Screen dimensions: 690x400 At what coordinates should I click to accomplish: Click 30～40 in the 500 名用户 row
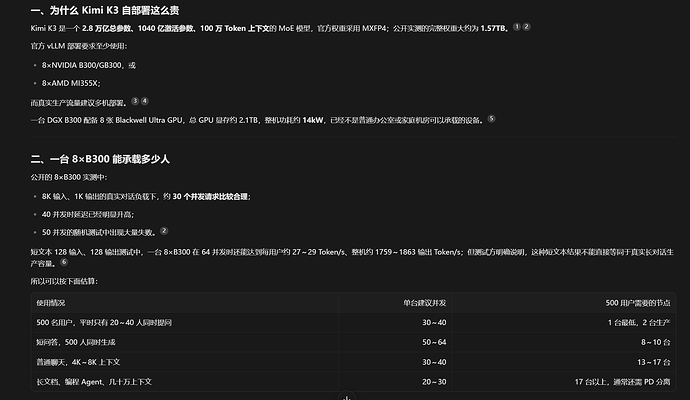434,323
